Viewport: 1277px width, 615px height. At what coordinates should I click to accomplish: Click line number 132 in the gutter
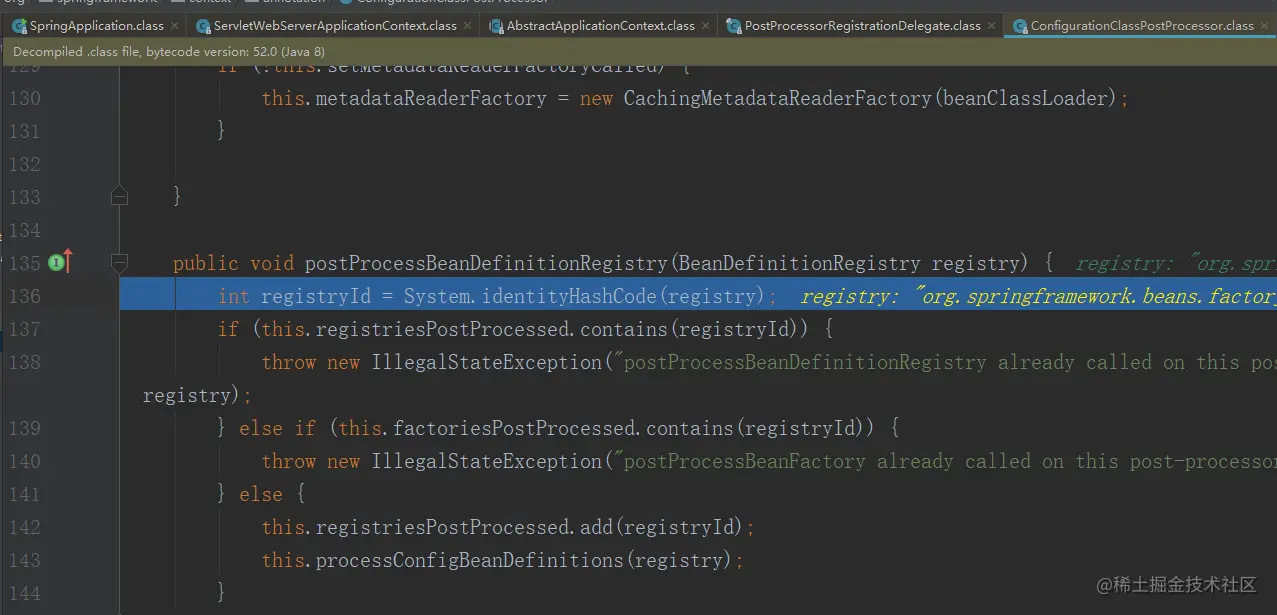click(25, 164)
